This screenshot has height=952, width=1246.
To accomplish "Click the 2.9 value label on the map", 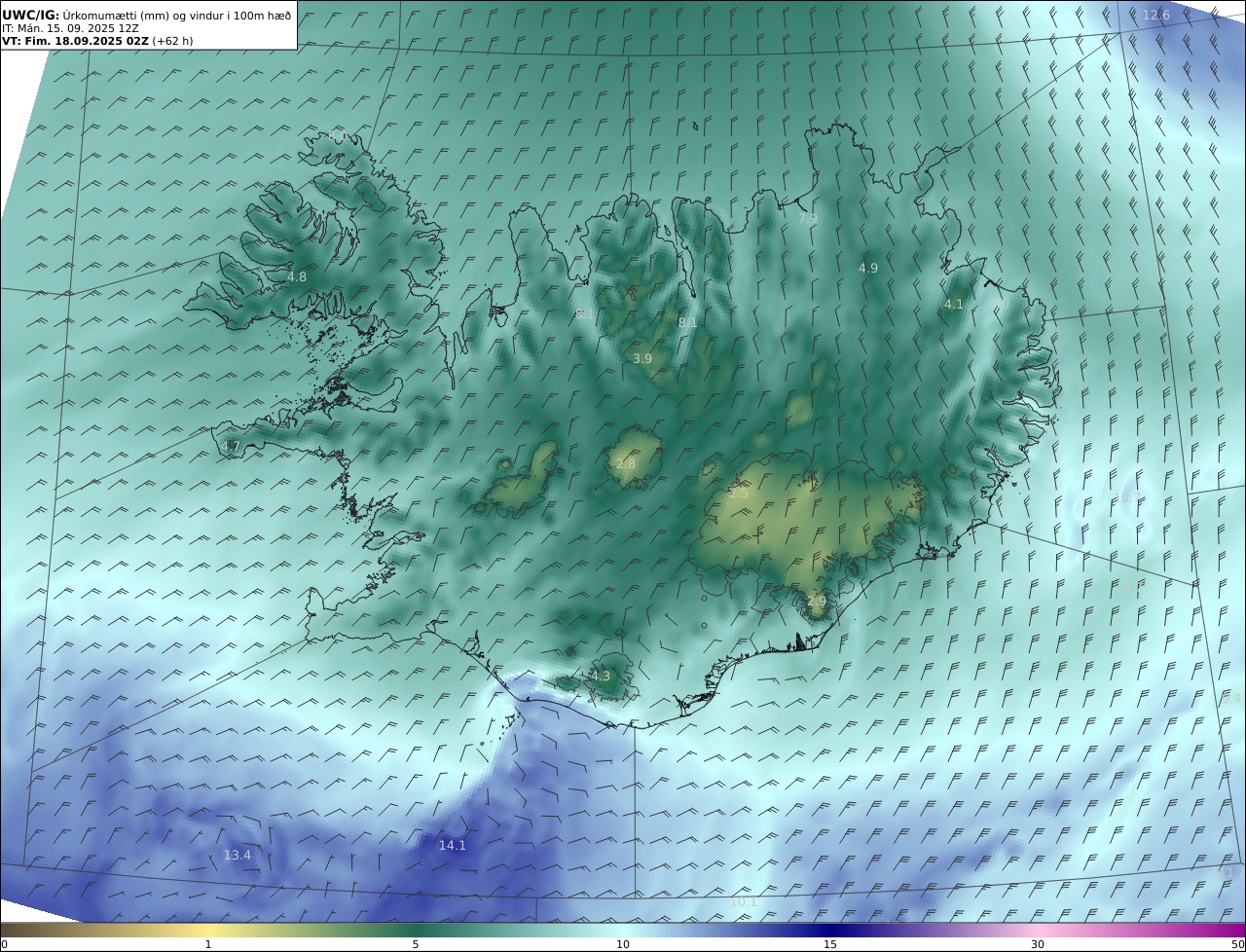I will [817, 602].
